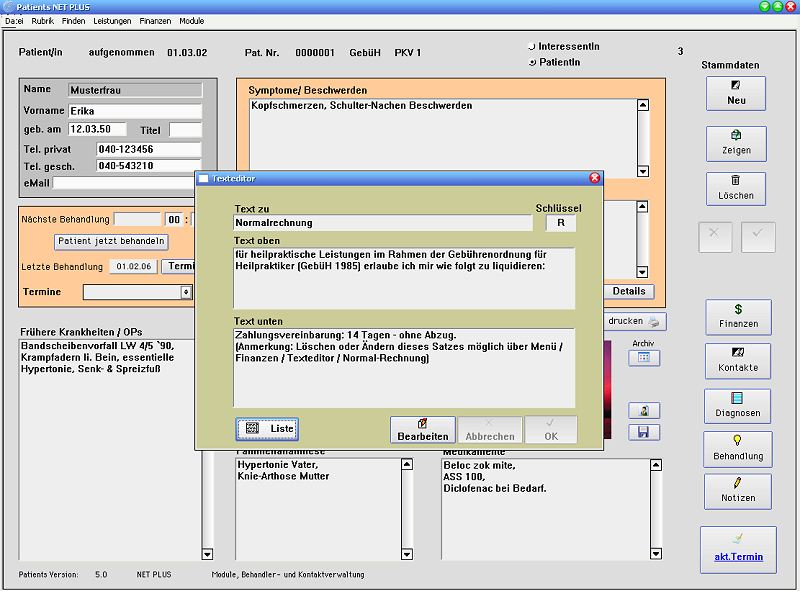Click the akt.Termin link
Screen dimensions: 800x591
coord(738,557)
